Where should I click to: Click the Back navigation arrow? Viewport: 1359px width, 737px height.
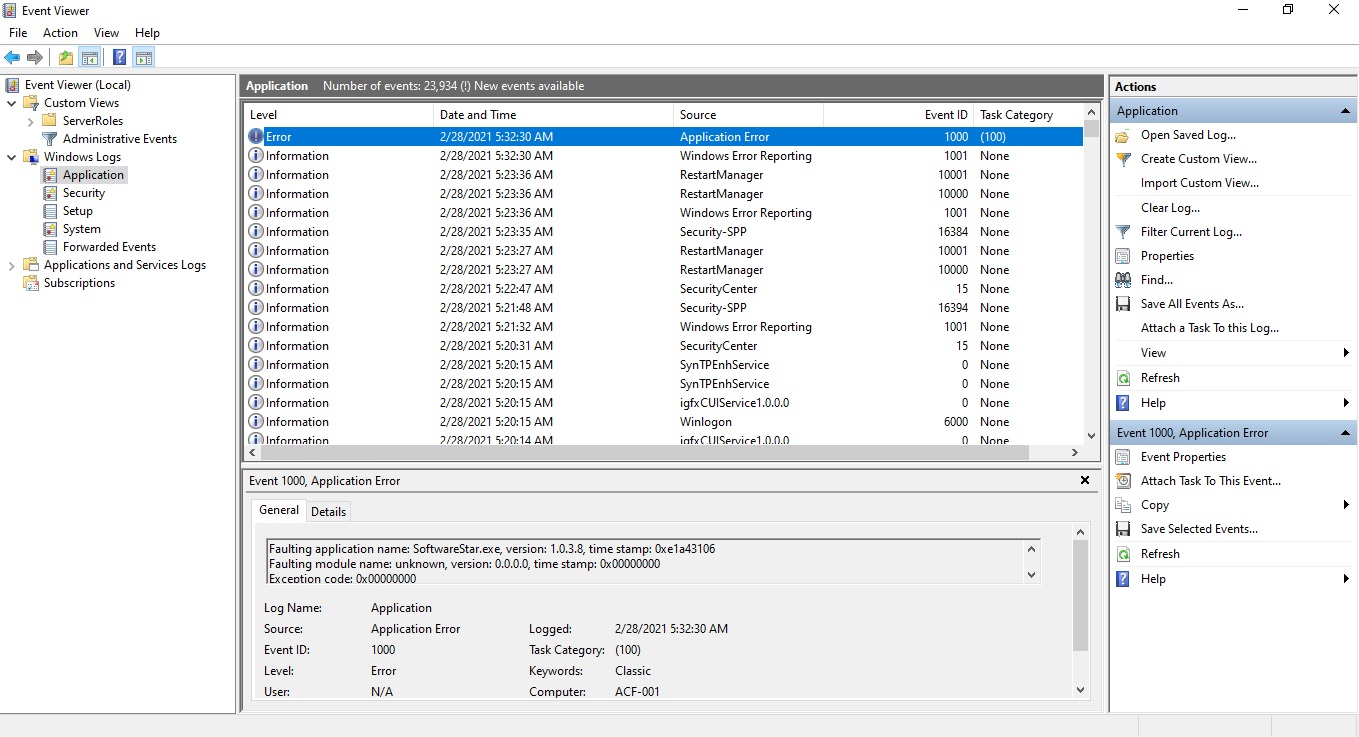11,57
